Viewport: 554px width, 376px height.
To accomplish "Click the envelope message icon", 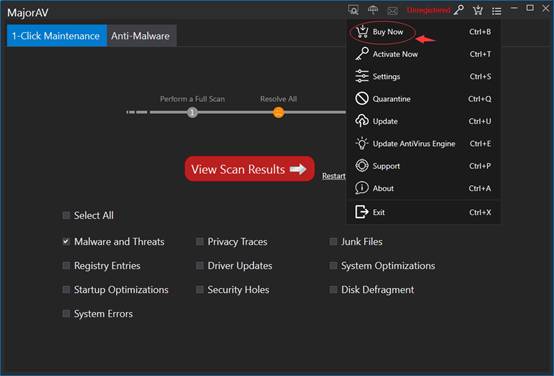I will point(393,11).
